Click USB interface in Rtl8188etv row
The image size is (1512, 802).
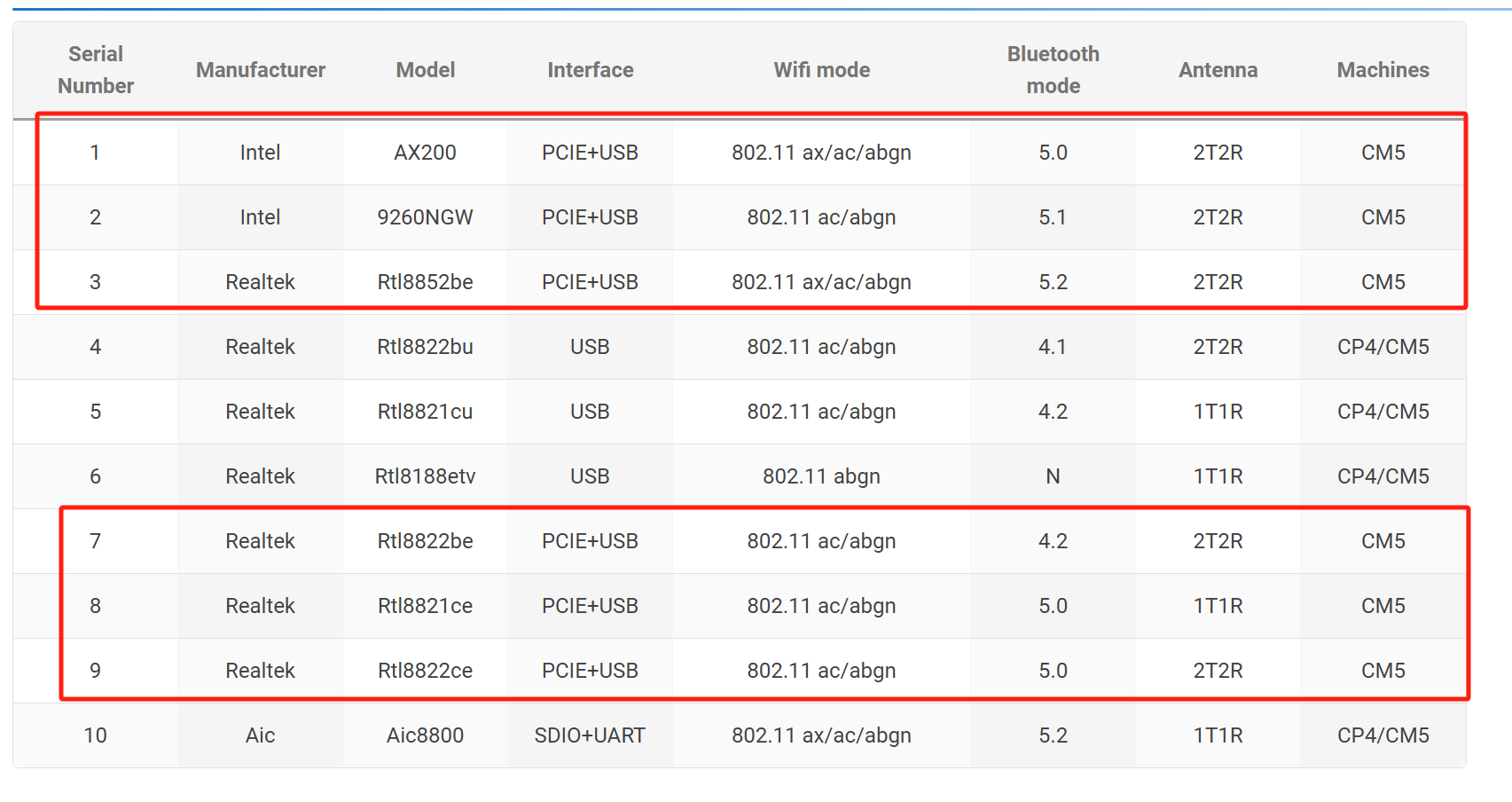pos(591,476)
